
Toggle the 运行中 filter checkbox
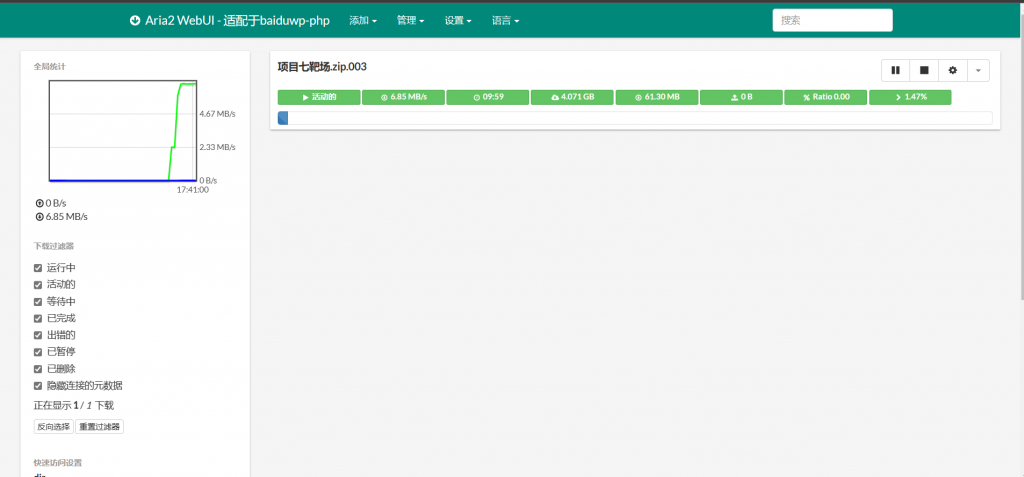click(x=38, y=268)
